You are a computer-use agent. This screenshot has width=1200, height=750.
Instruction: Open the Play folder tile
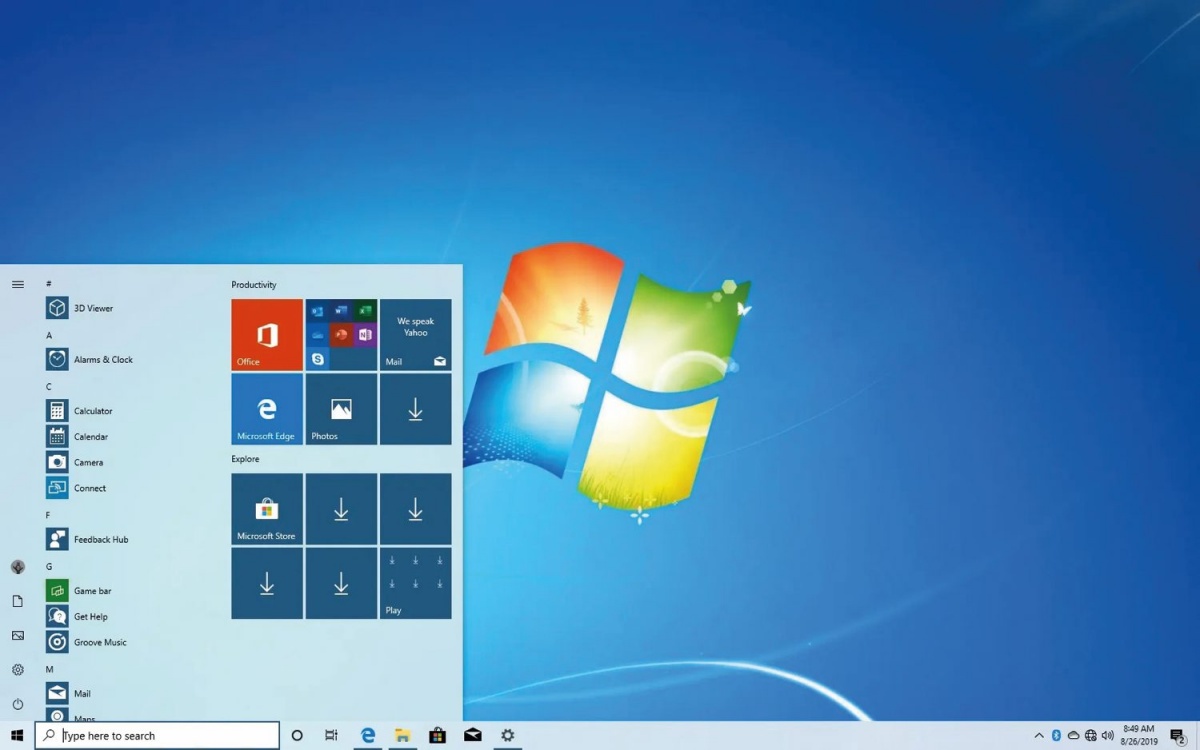tap(415, 583)
